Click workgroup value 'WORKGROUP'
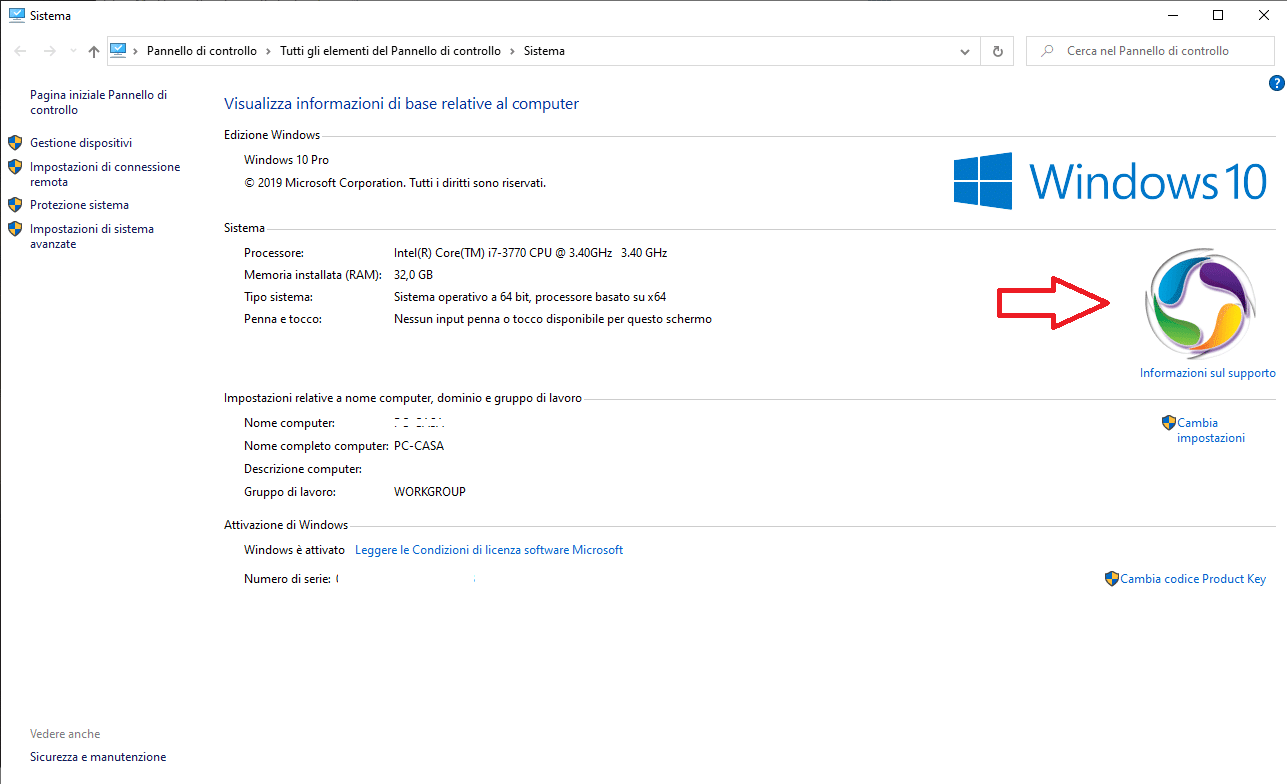Viewport: 1287px width, 784px height. 430,492
